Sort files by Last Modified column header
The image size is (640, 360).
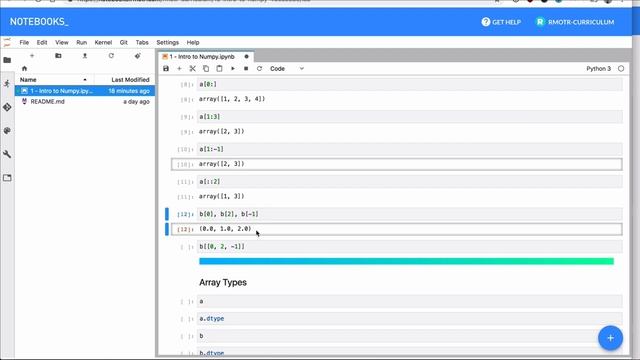click(x=124, y=80)
